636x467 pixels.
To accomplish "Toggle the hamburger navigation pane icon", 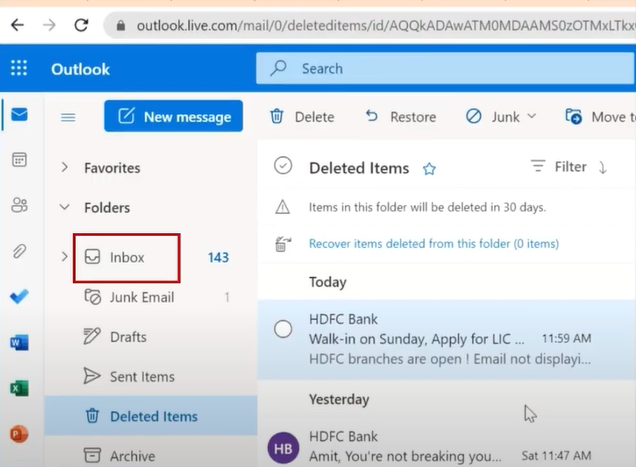I will [x=68, y=117].
